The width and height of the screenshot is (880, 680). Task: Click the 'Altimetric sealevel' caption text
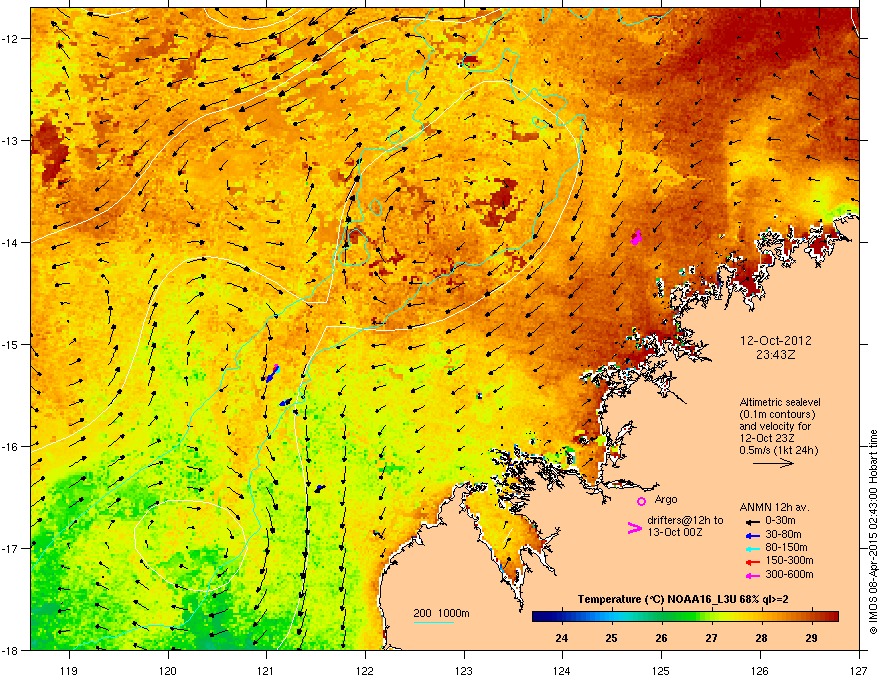780,402
